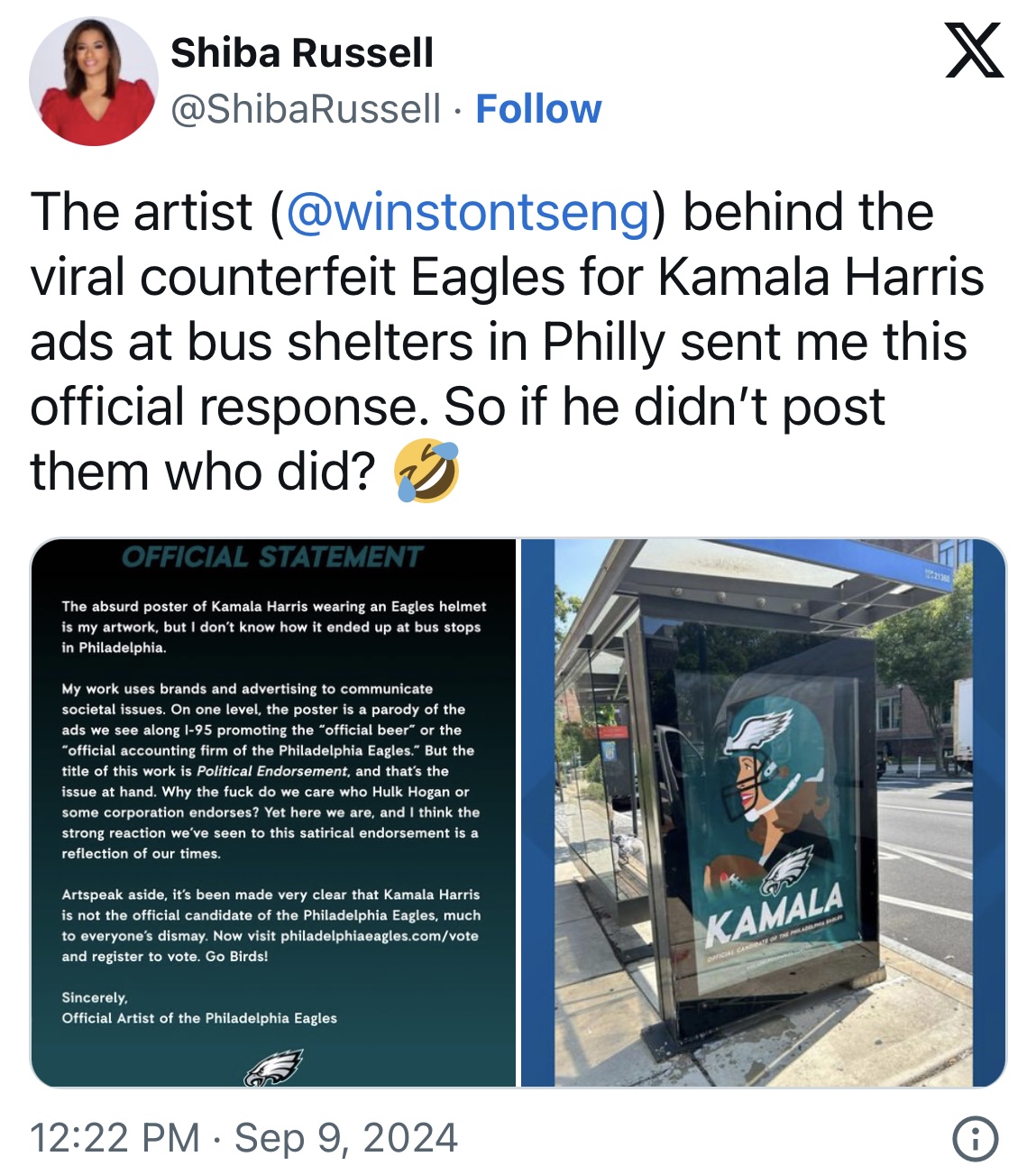
Task: Click the laughing crying emoji
Action: coord(427,472)
